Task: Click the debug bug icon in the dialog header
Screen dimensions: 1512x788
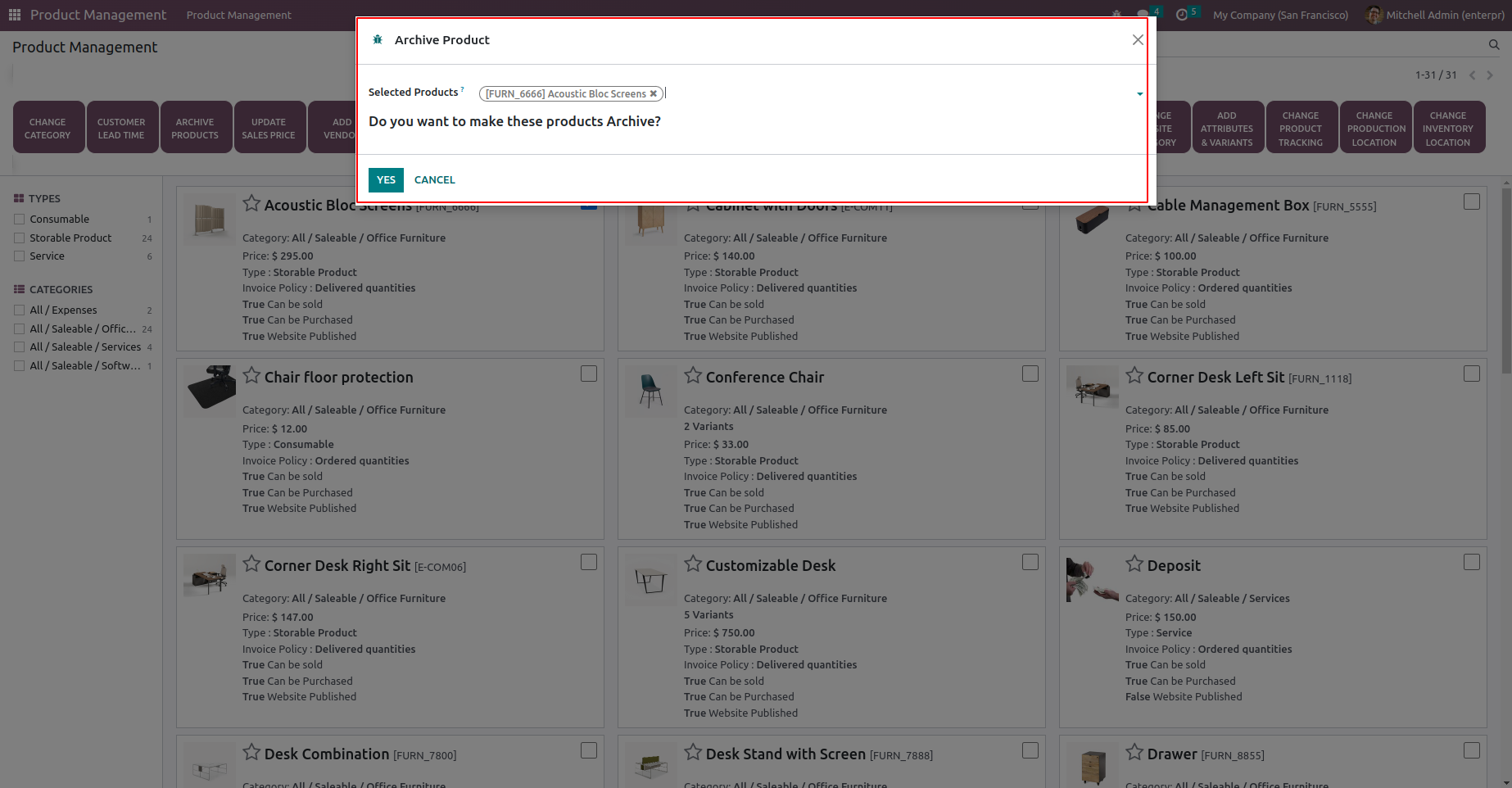Action: click(378, 39)
